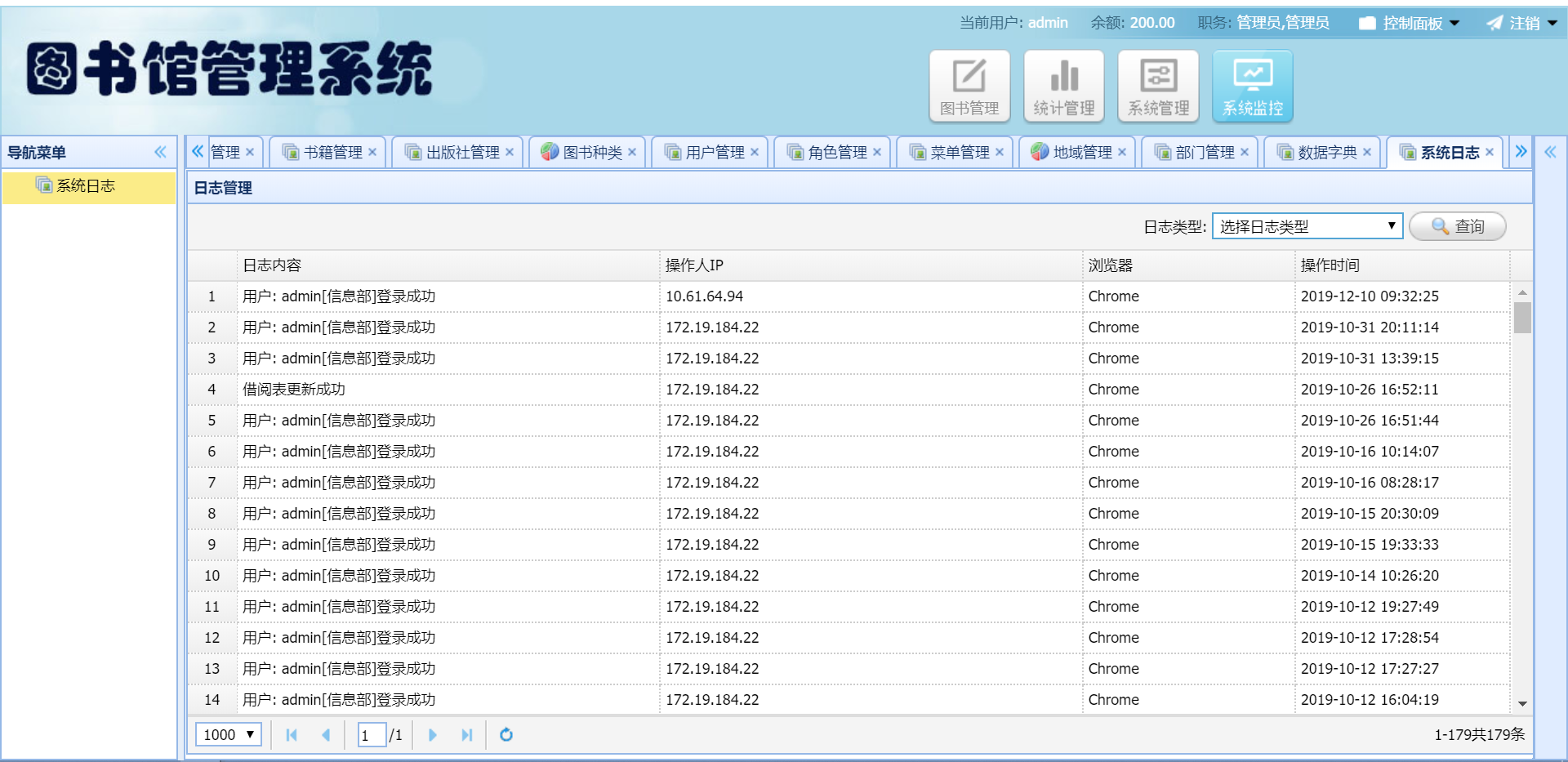Click scrollbar down arrow in log table
Image resolution: width=1568 pixels, height=762 pixels.
1522,703
